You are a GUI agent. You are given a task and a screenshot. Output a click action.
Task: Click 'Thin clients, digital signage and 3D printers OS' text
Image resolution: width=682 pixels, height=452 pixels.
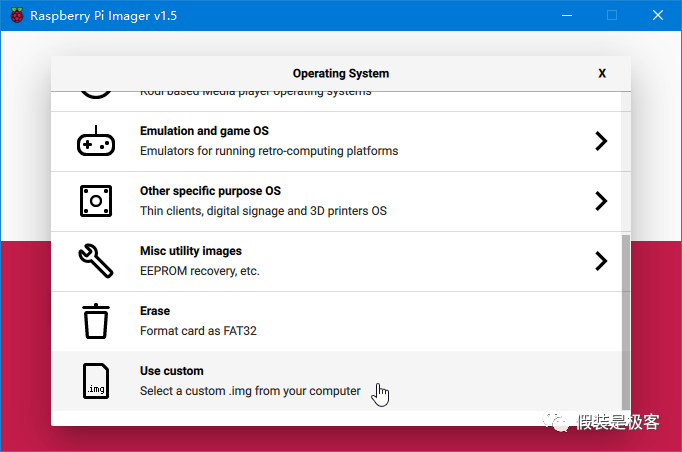(263, 211)
